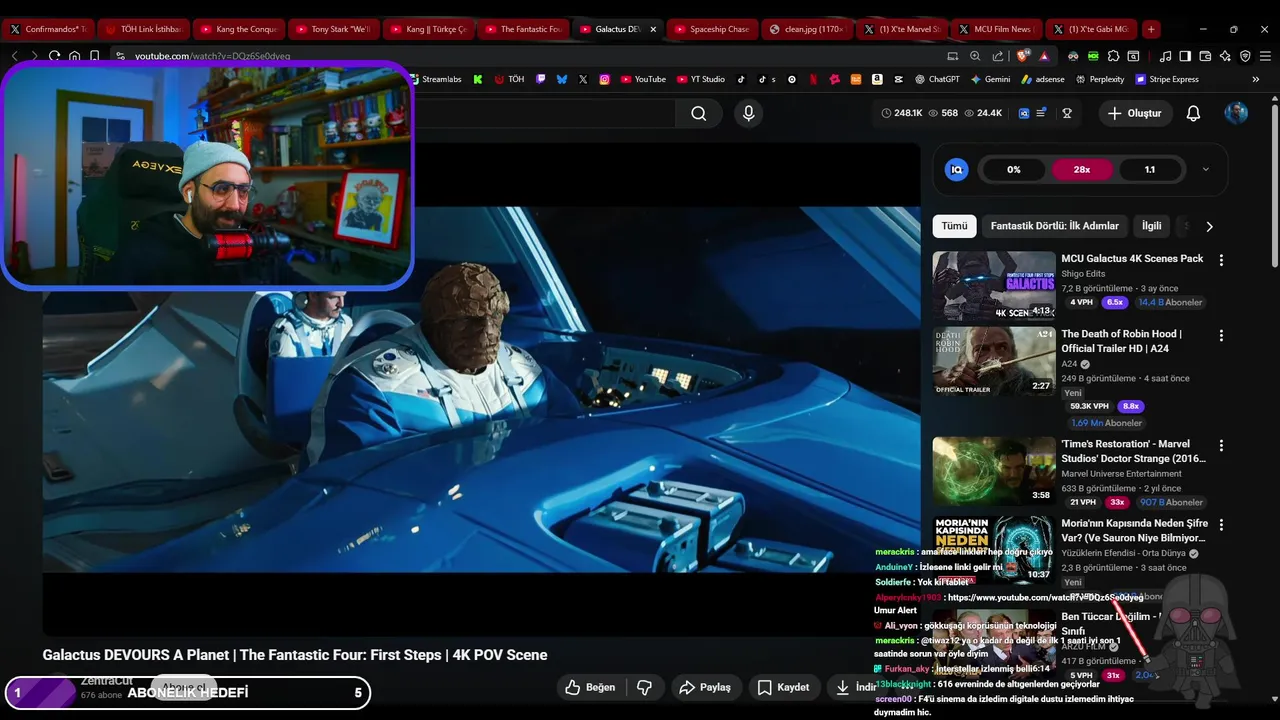The height and width of the screenshot is (720, 1280).
Task: Toggle the browser sidebar panel icon
Action: point(1184,56)
